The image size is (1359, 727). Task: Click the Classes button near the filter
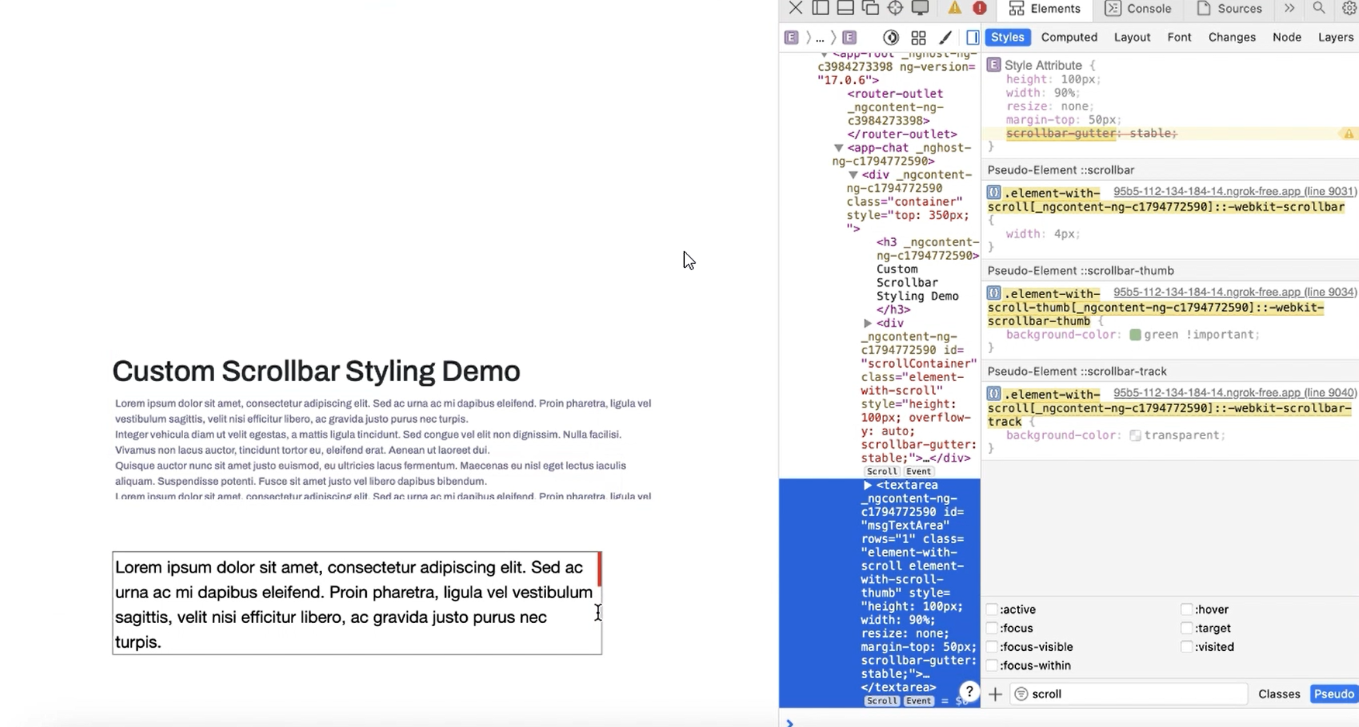[1280, 693]
